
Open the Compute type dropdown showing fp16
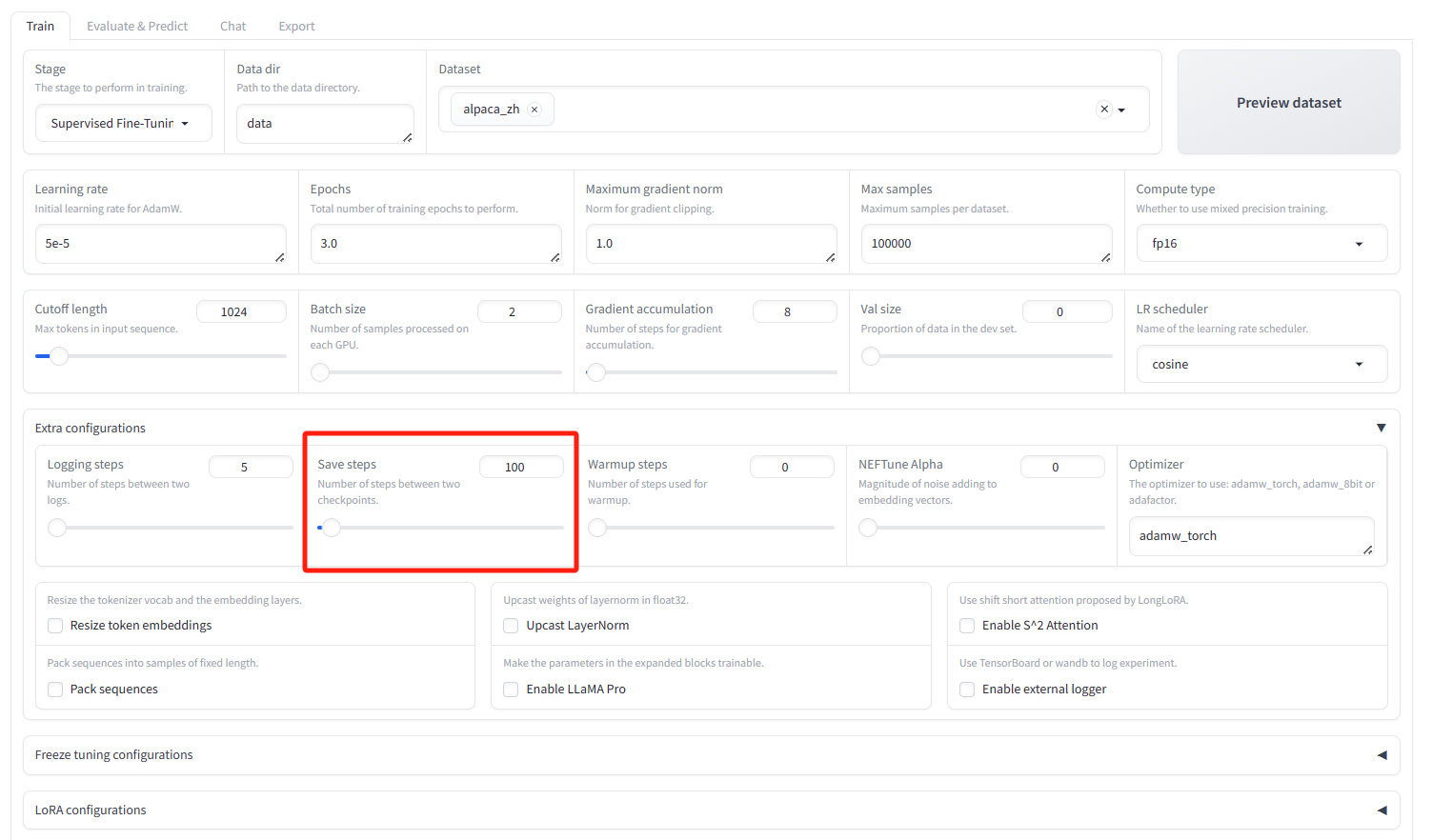(x=1261, y=243)
